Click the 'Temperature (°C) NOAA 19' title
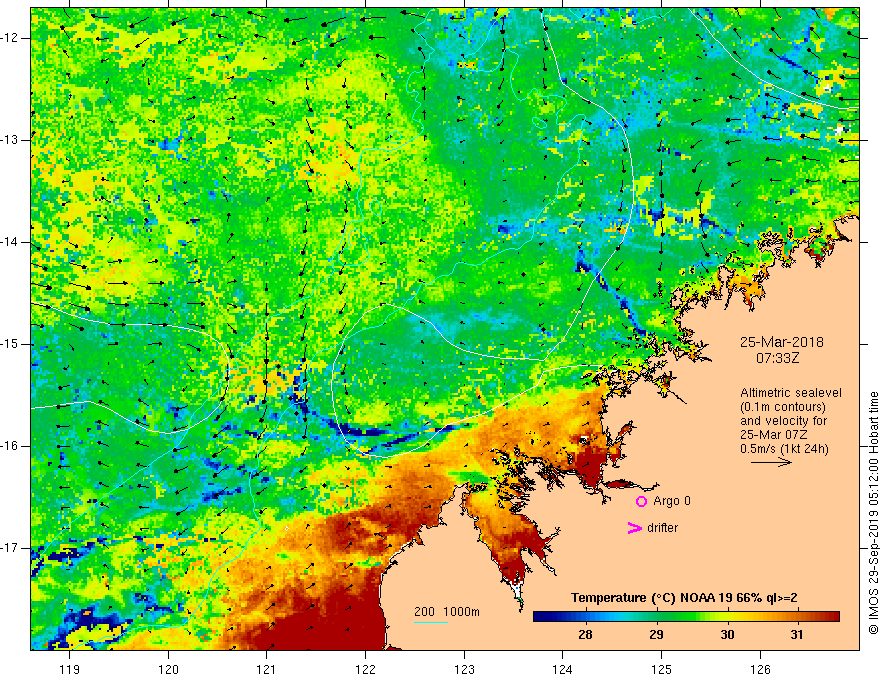Viewport: 880px width, 680px height. click(x=650, y=598)
